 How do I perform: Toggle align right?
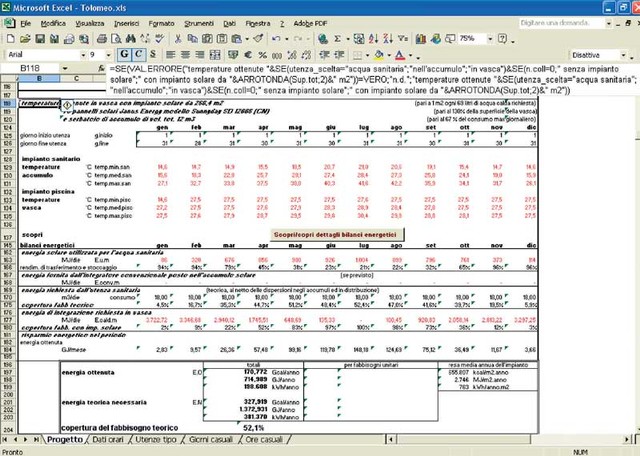(x=200, y=55)
